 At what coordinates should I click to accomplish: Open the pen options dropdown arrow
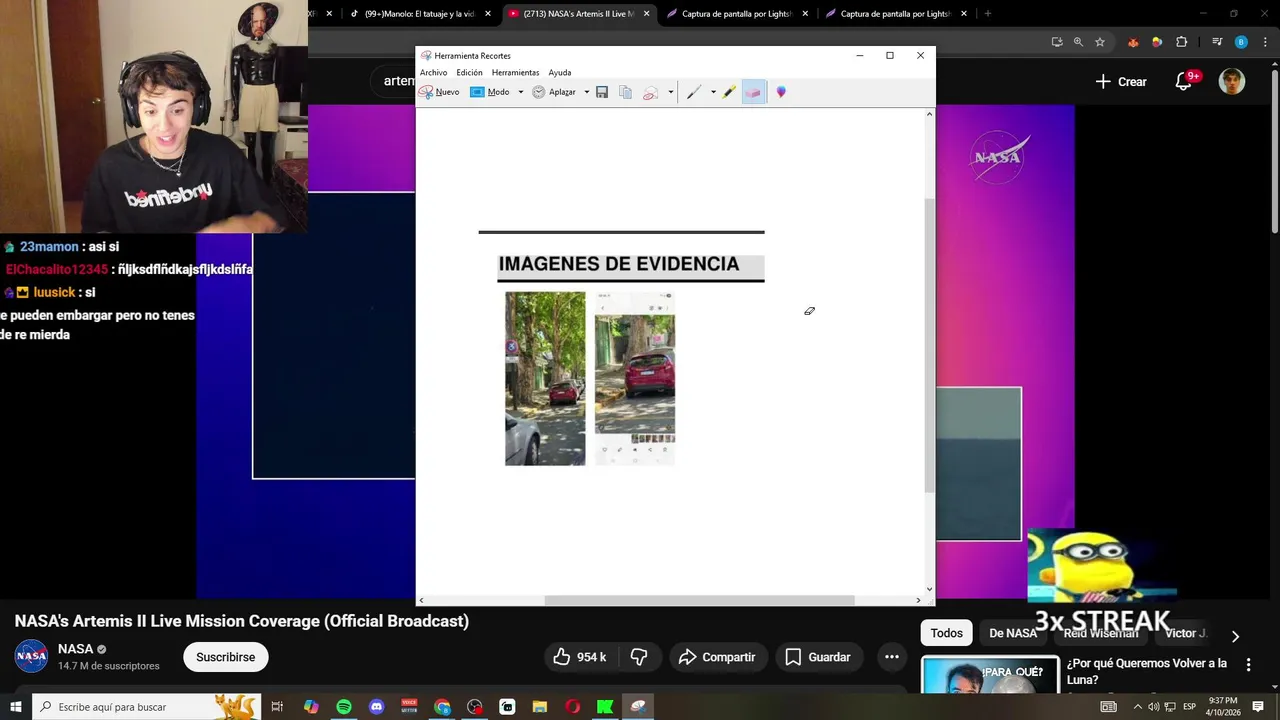pyautogui.click(x=713, y=92)
